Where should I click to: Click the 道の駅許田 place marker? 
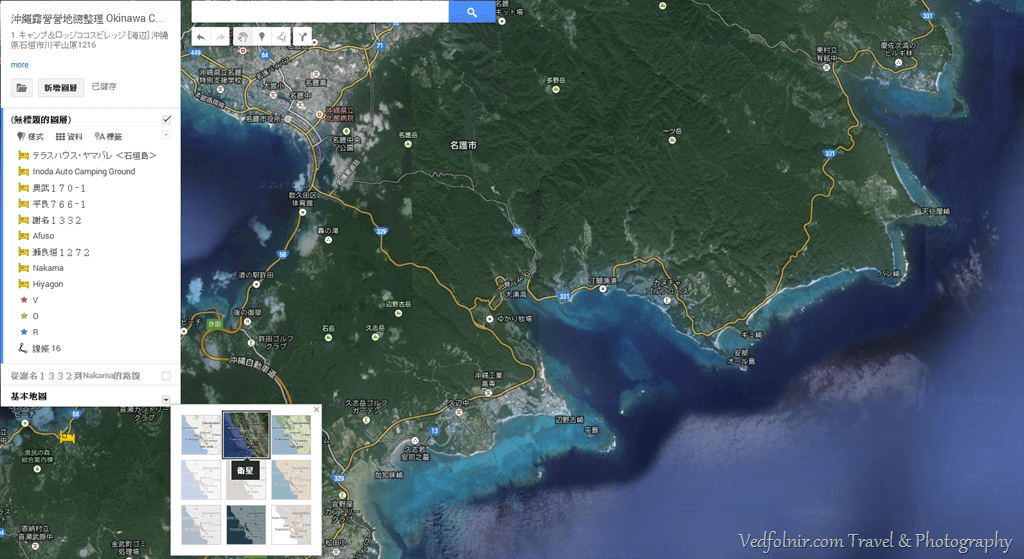tap(256, 284)
